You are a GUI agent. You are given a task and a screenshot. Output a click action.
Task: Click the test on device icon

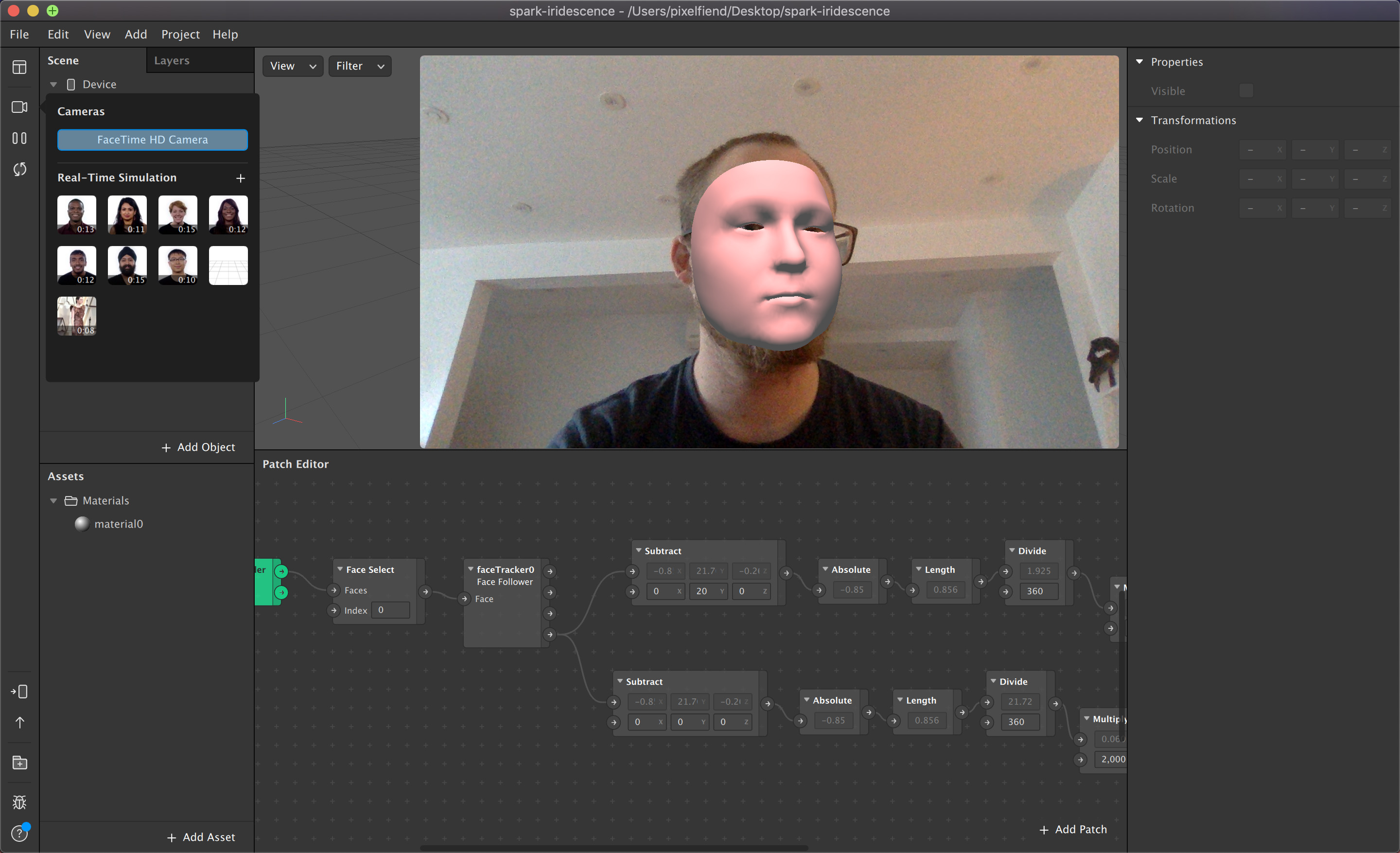[x=19, y=692]
